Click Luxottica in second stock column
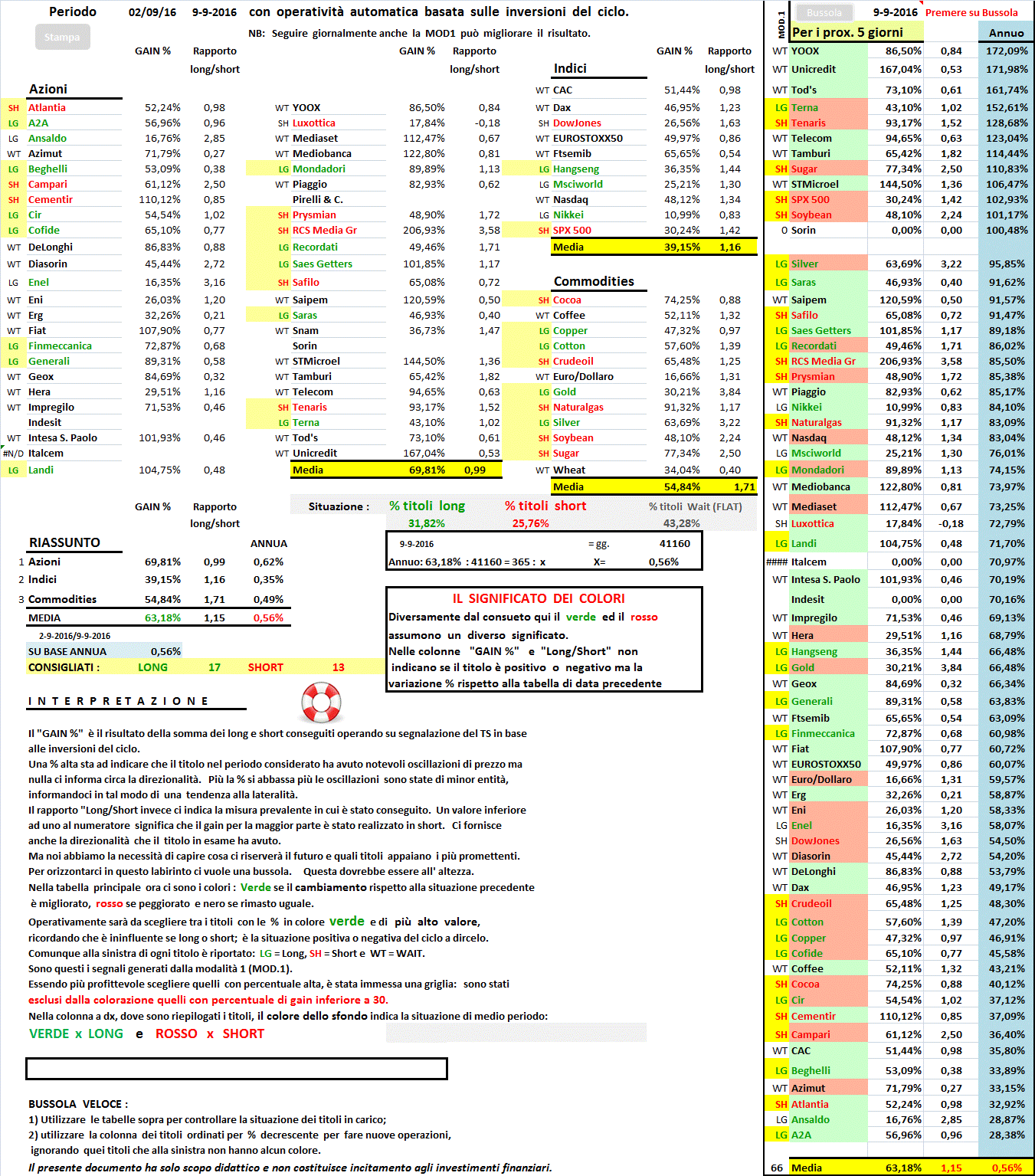 point(314,123)
